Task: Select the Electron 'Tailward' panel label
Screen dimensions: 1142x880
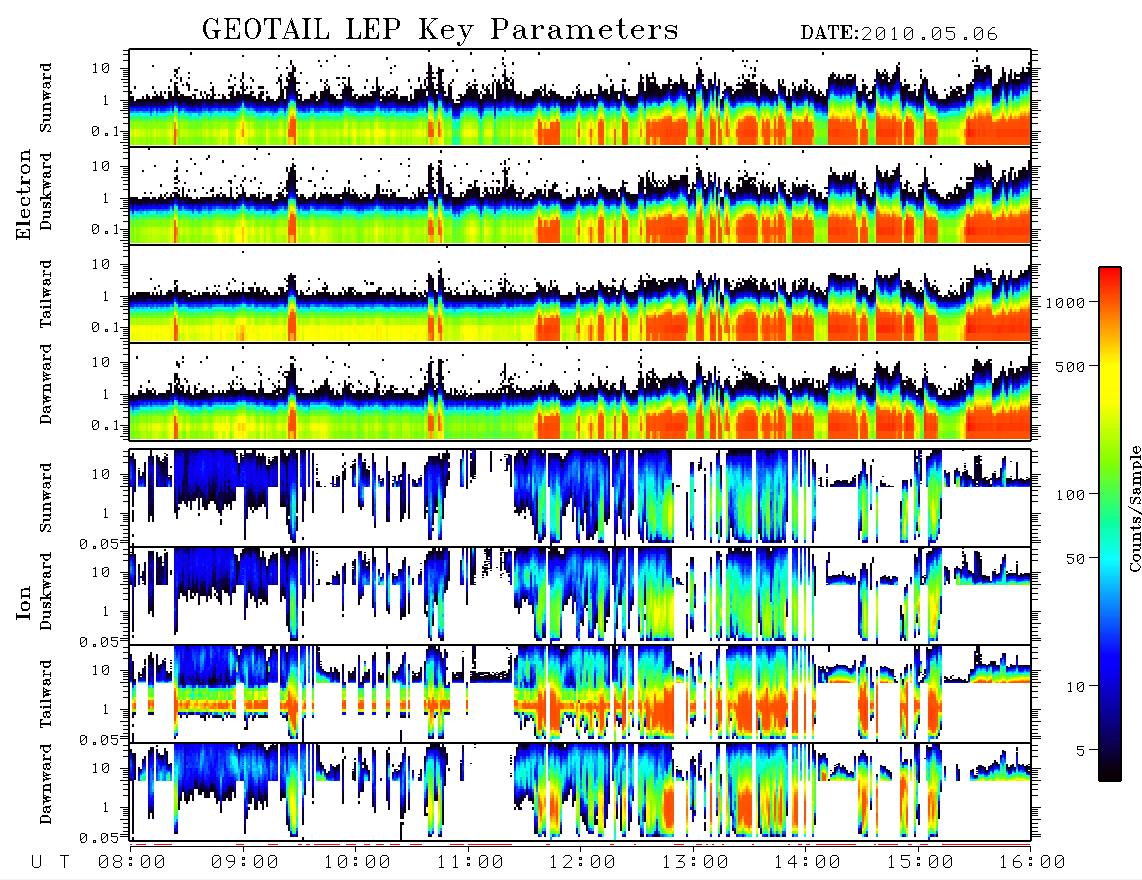Action: pyautogui.click(x=46, y=293)
